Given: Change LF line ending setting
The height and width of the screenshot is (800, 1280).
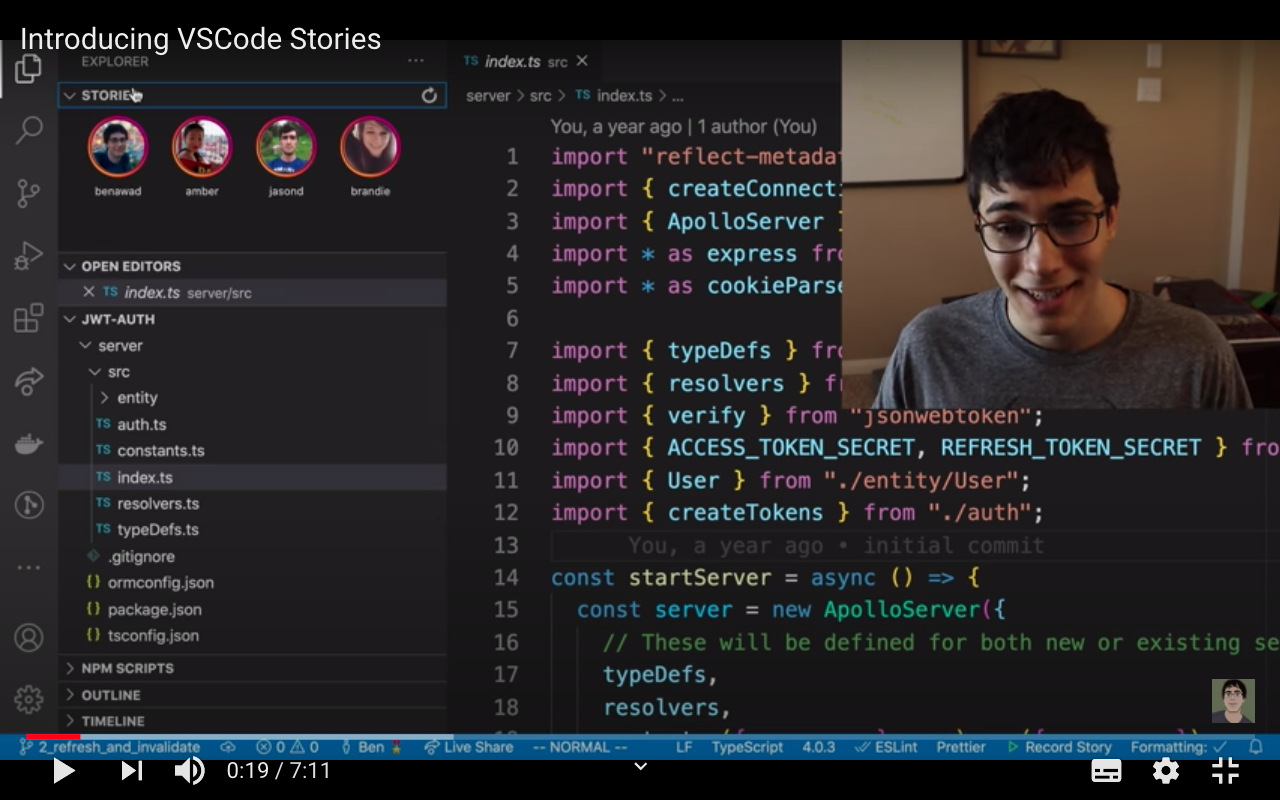Looking at the screenshot, I should [684, 747].
